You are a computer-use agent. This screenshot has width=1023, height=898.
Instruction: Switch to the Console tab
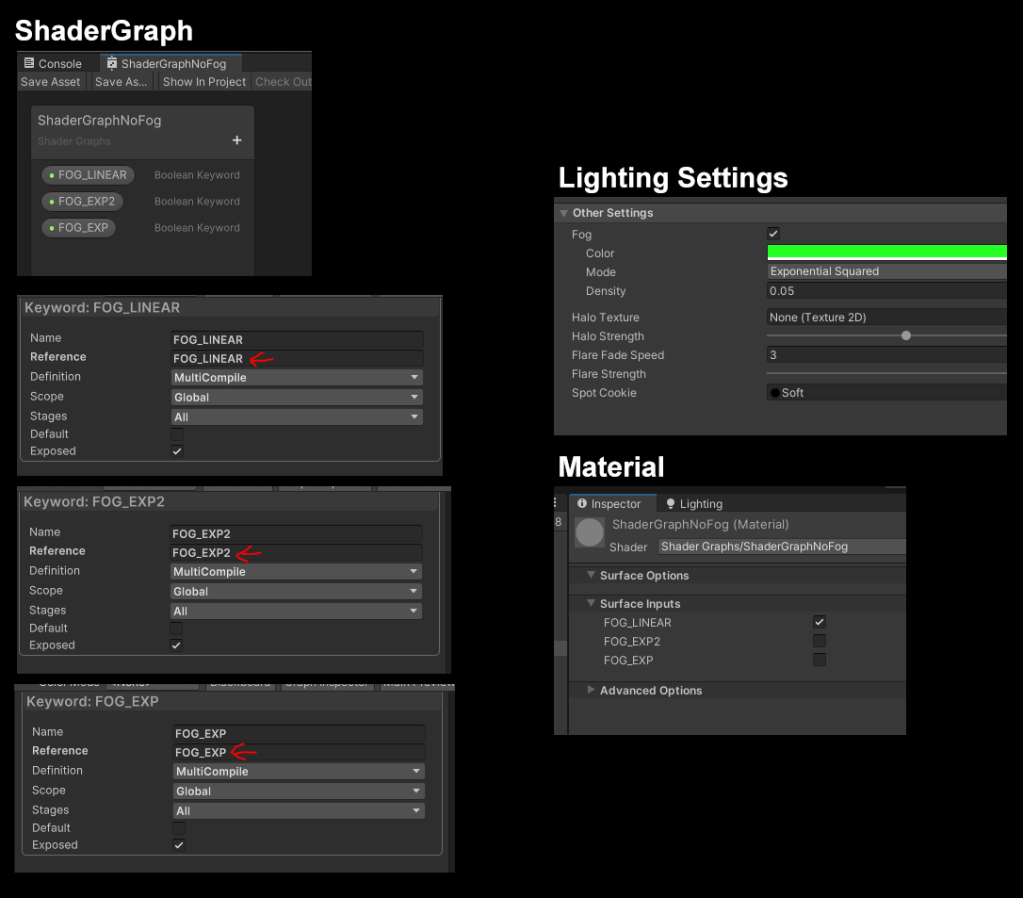[53, 64]
